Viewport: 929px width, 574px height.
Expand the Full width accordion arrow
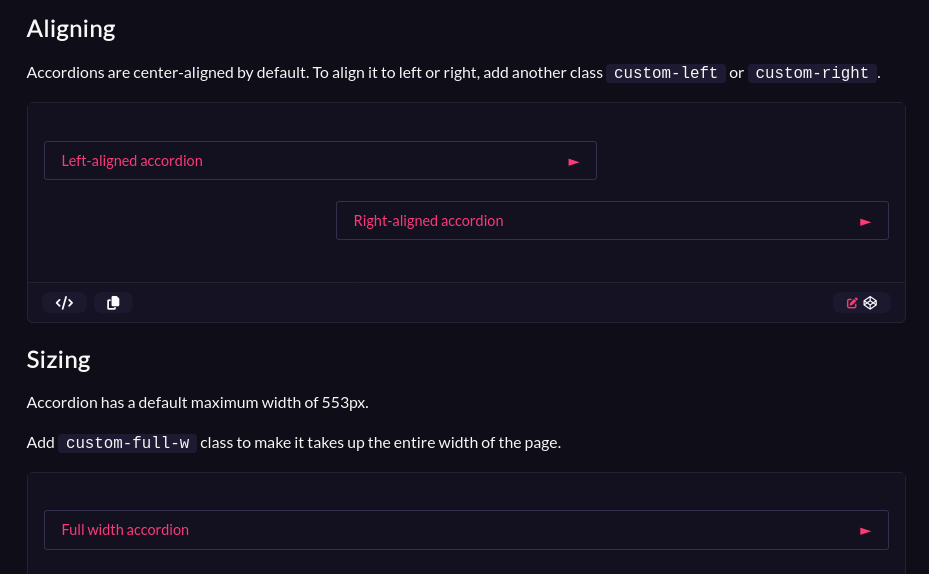pos(865,531)
